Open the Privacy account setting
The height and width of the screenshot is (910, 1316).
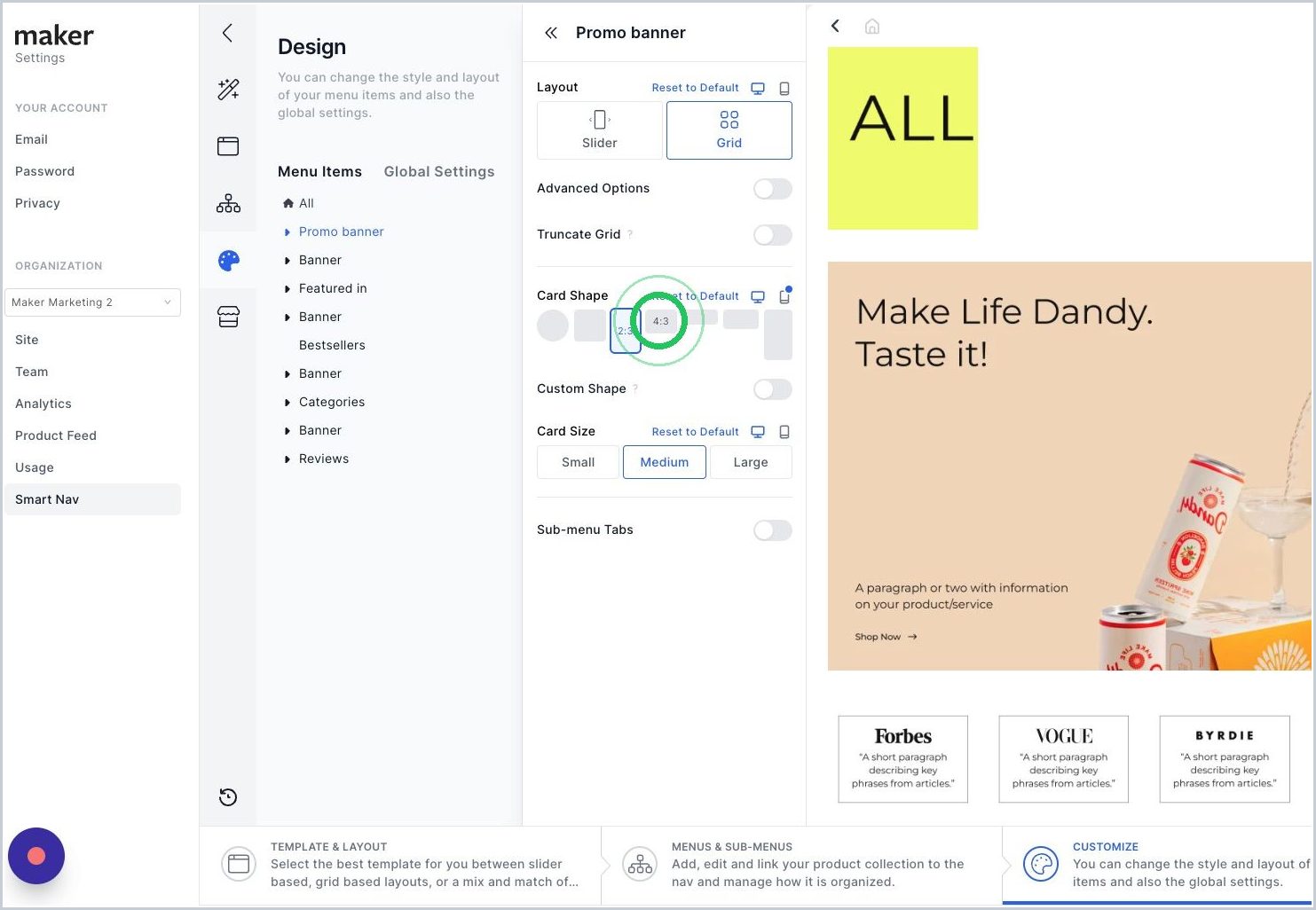tap(37, 203)
